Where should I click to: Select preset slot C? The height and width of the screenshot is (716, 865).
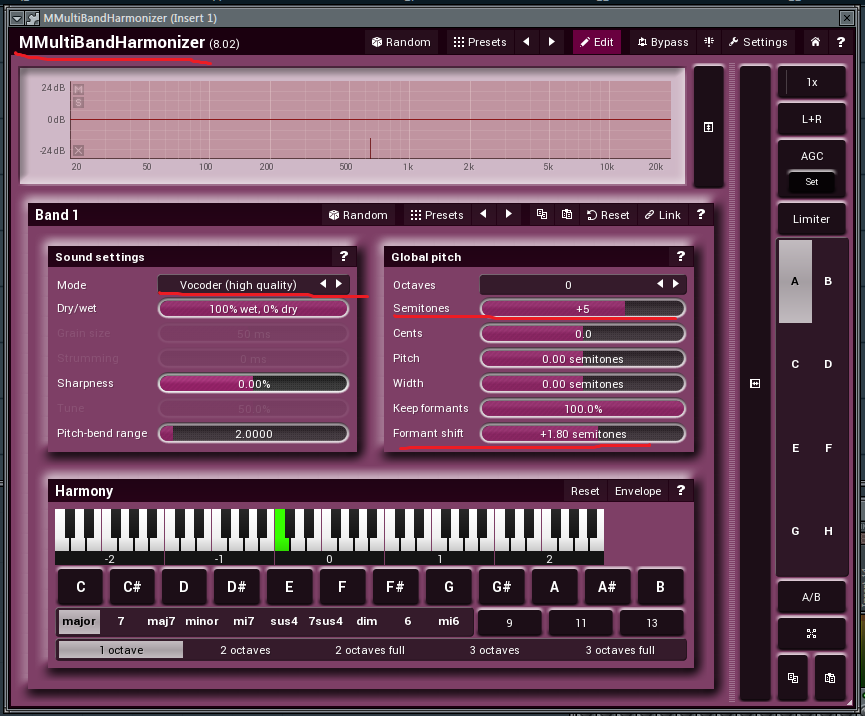[795, 365]
